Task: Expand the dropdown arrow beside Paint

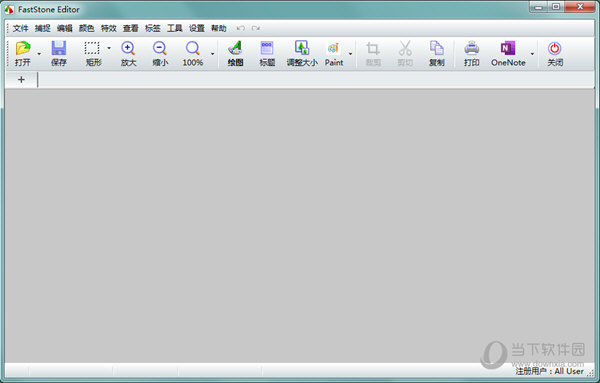Action: (350, 54)
